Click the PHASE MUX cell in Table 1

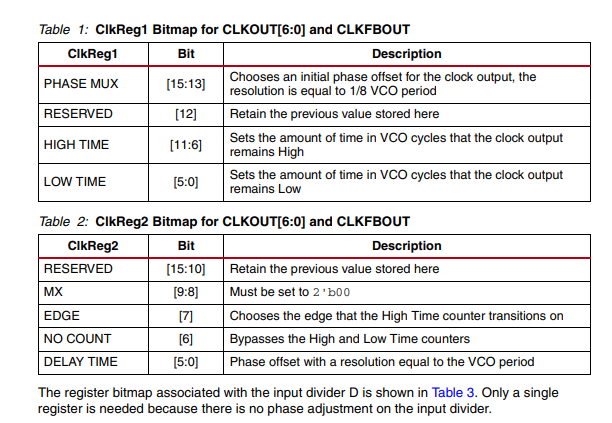(x=81, y=84)
